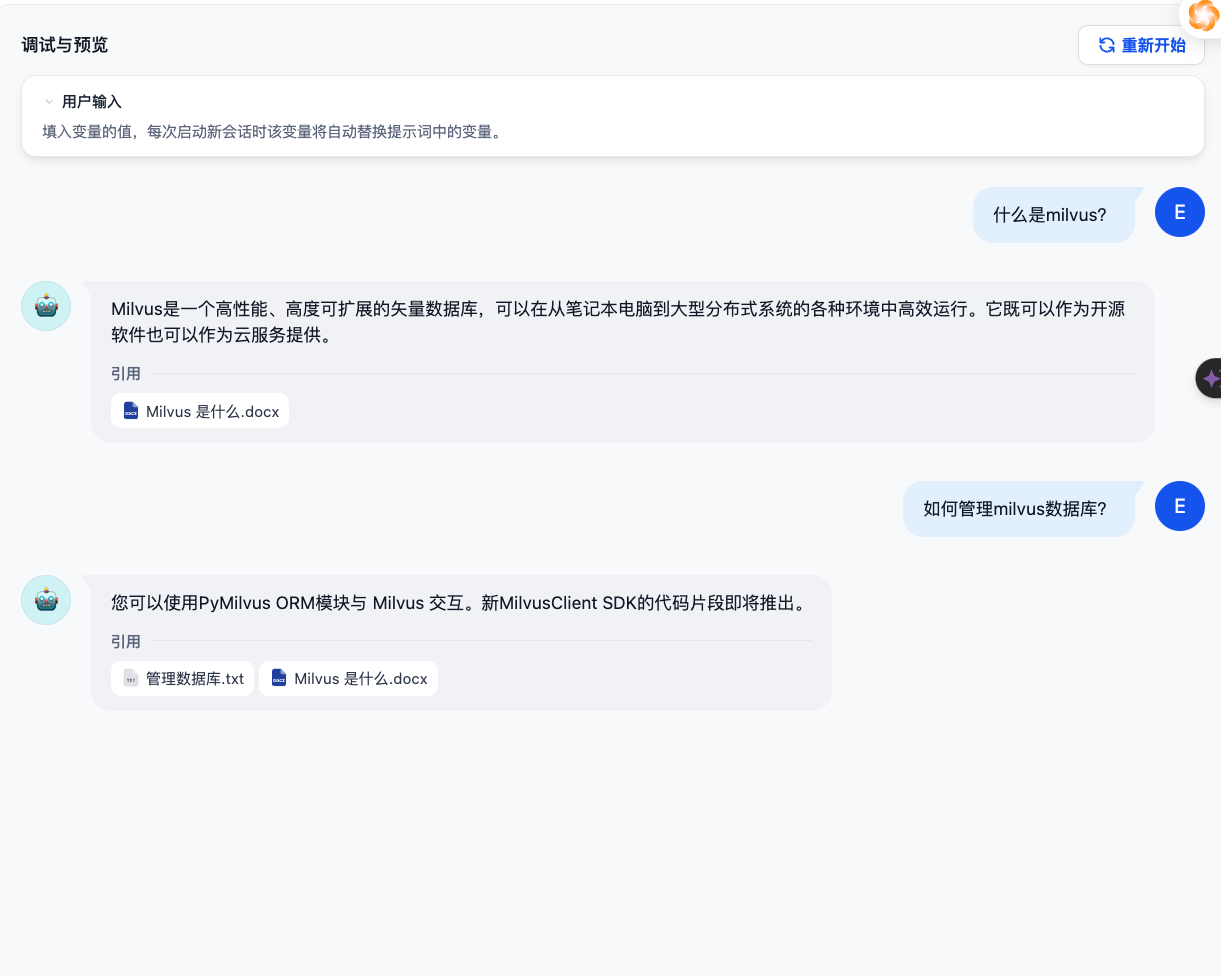Open the orange swirl icon at top-right corner

1203,15
